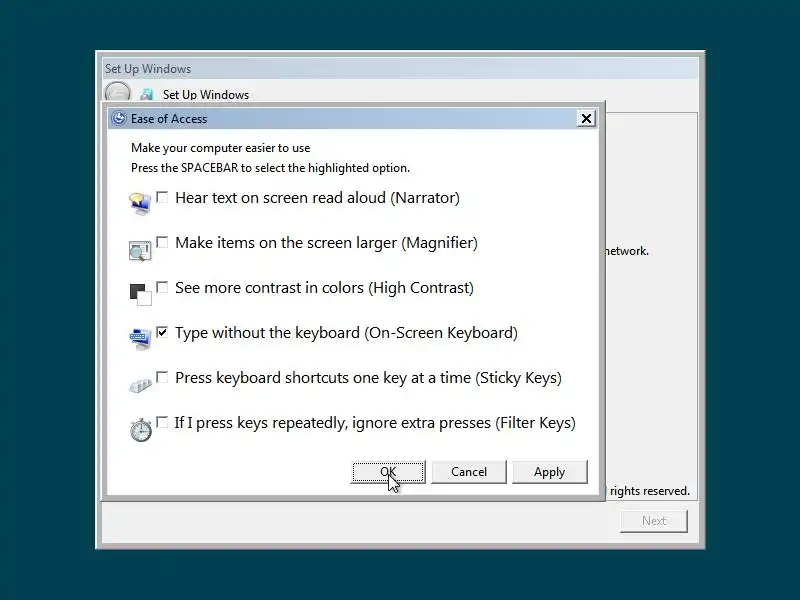Click the Set Up Windows header icon

click(147, 94)
